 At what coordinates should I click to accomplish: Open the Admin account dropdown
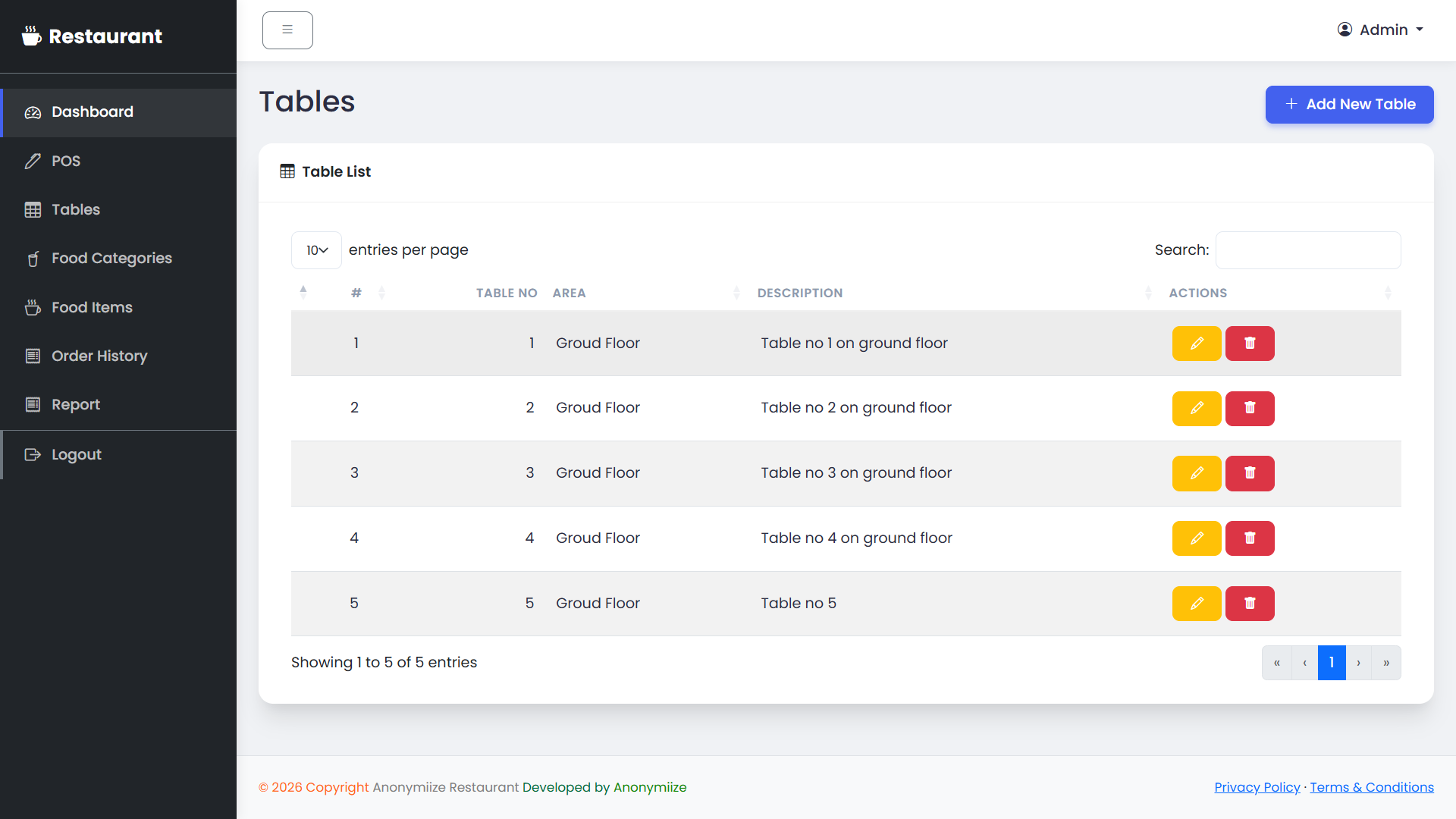tap(1380, 30)
